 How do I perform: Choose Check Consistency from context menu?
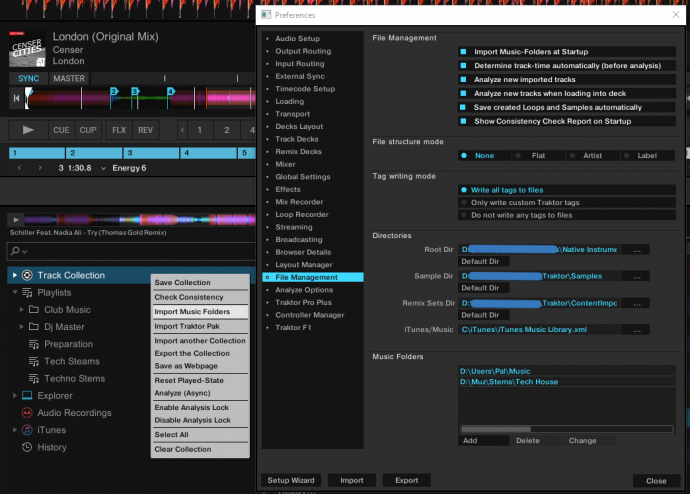coord(200,297)
